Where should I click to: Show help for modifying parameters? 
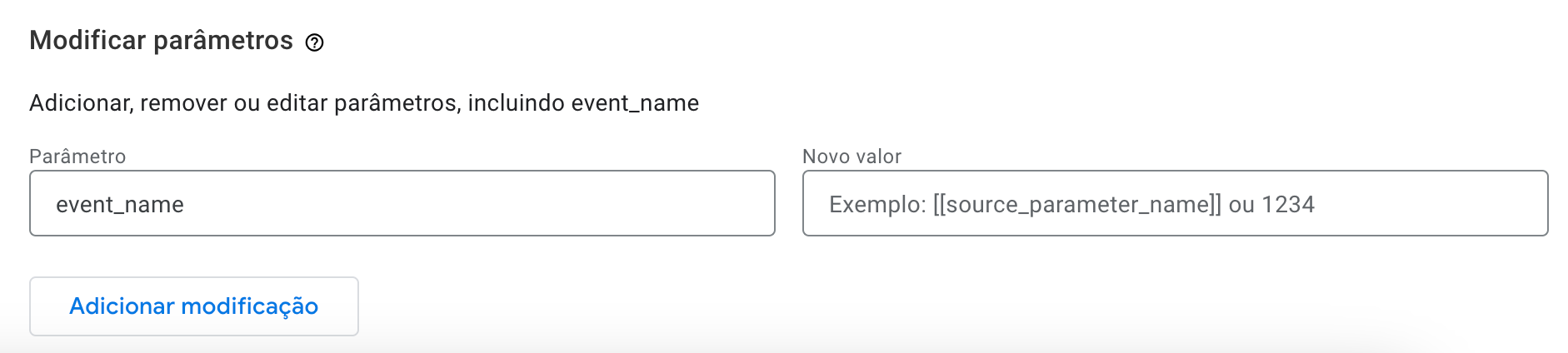tap(314, 42)
